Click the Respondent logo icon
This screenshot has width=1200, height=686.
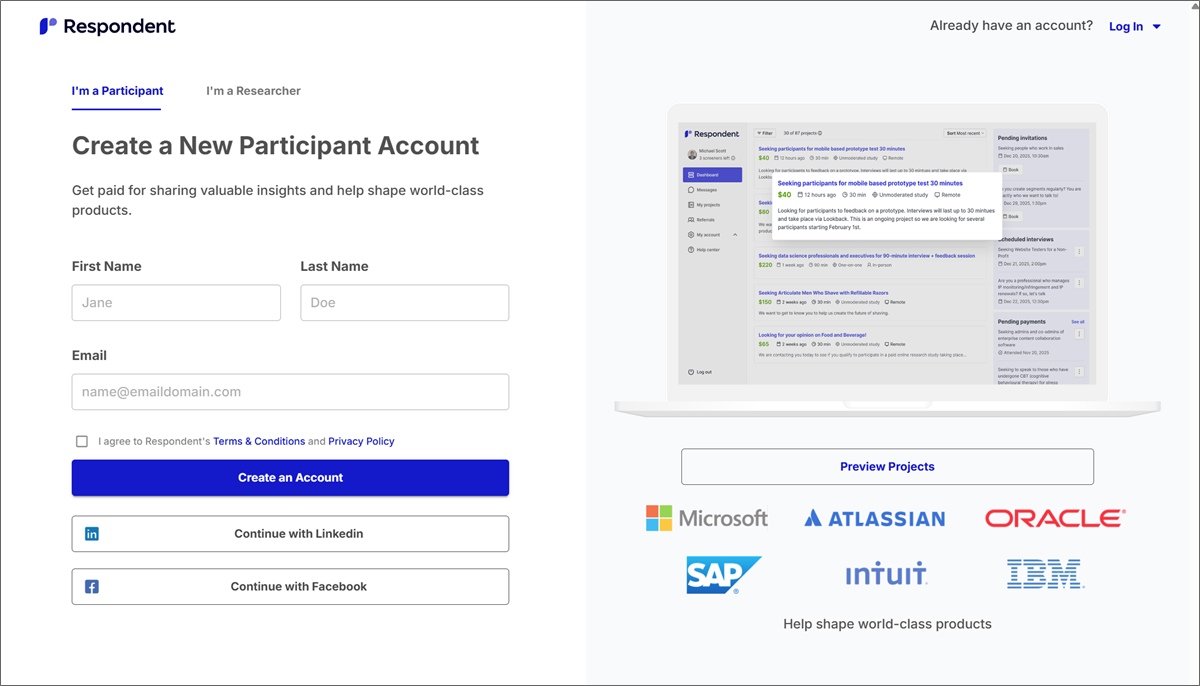[46, 26]
